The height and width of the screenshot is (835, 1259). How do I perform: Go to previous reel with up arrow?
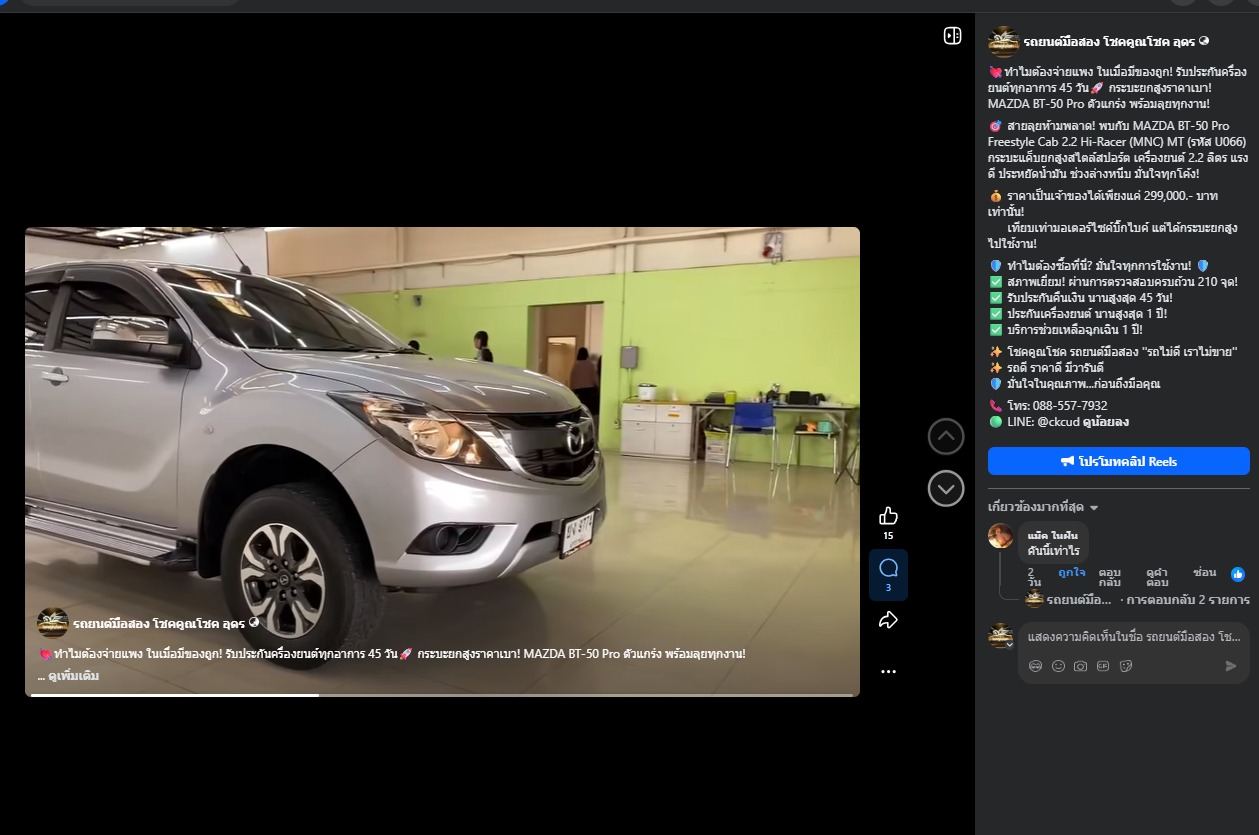click(946, 436)
